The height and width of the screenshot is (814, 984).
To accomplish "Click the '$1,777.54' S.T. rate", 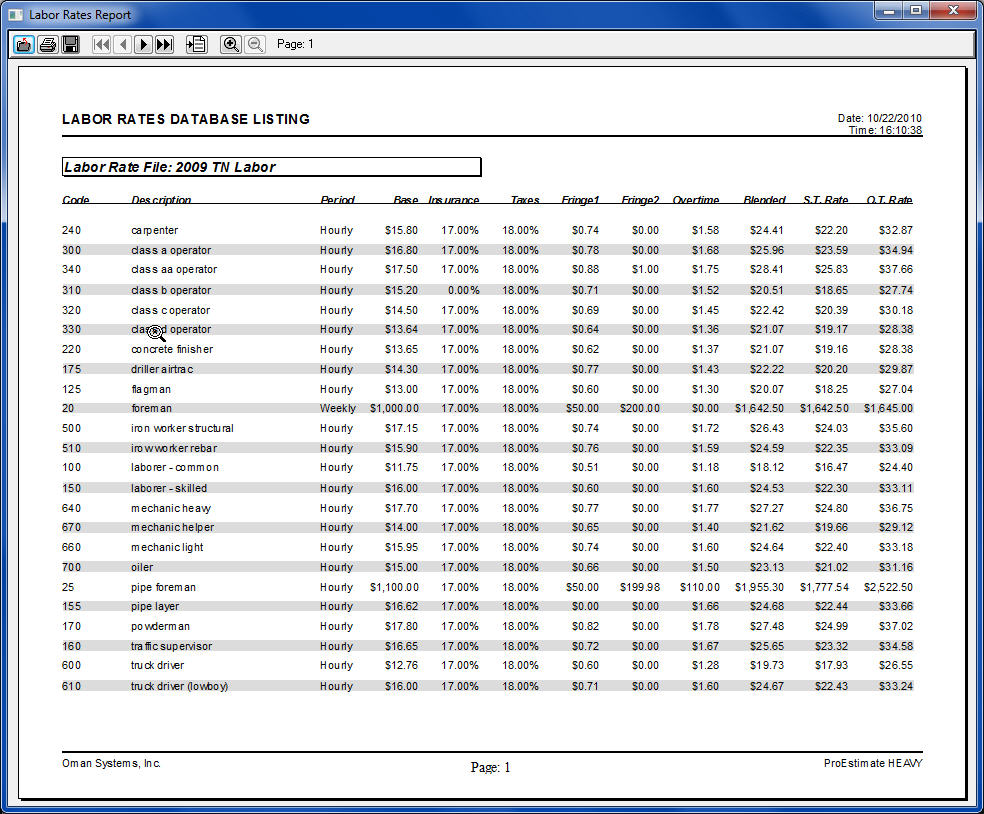I will (824, 587).
